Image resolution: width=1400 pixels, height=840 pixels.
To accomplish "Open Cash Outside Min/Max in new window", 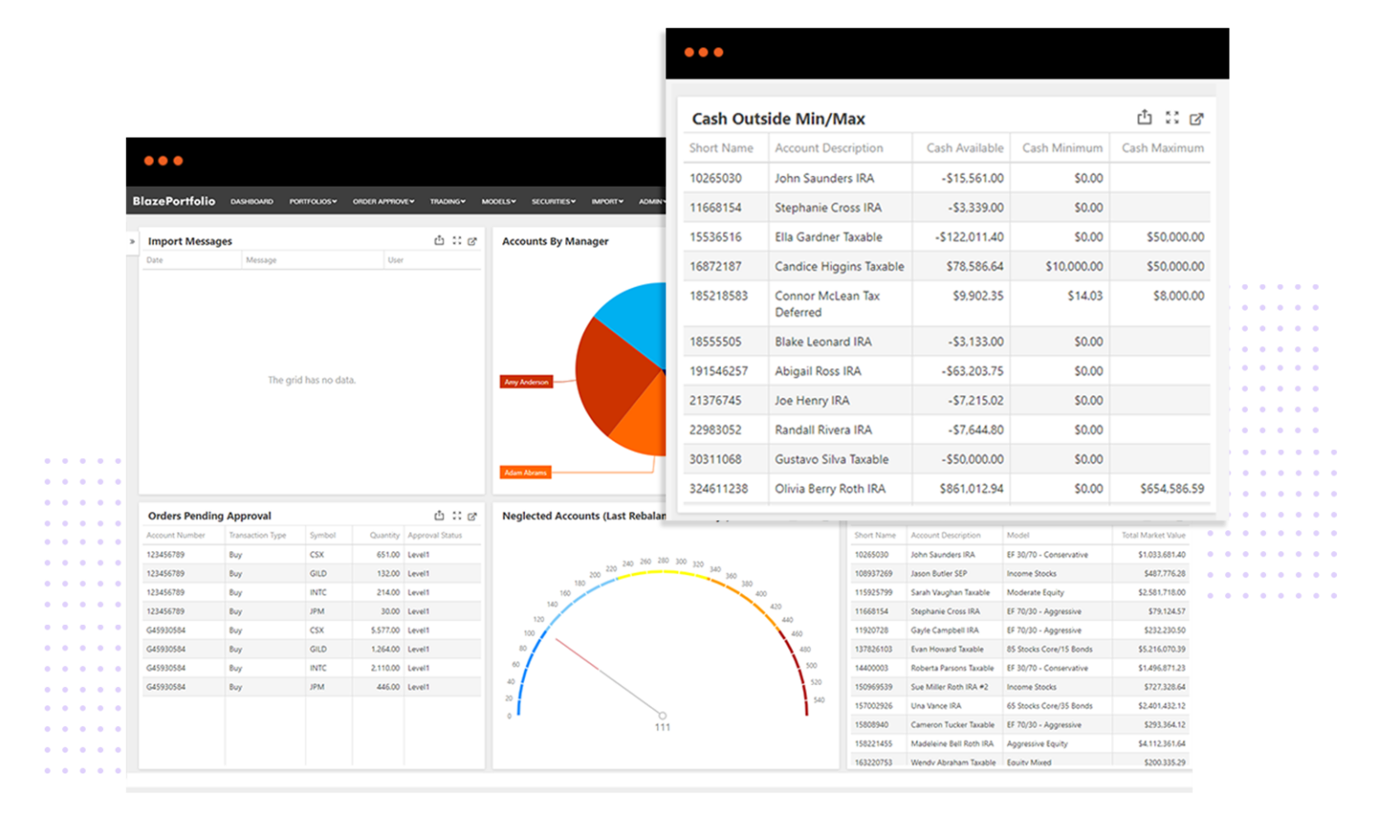I will (x=1197, y=118).
